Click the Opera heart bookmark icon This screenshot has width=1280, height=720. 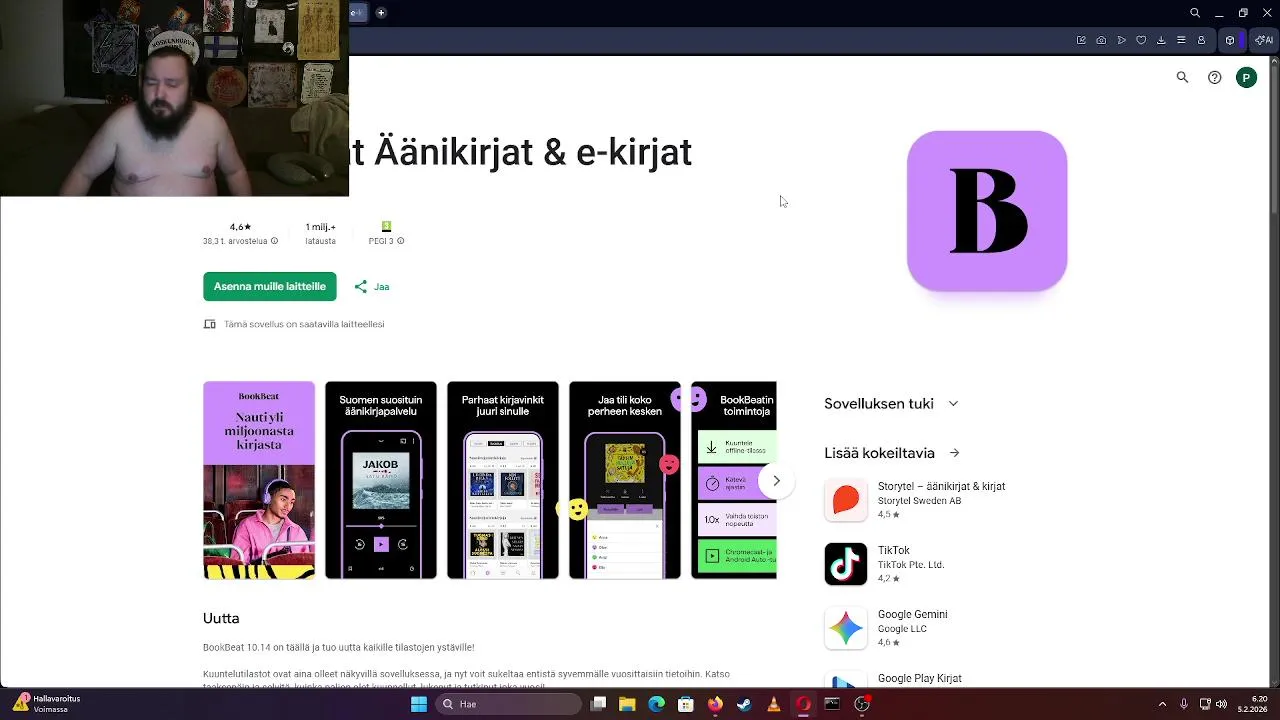tap(1141, 40)
